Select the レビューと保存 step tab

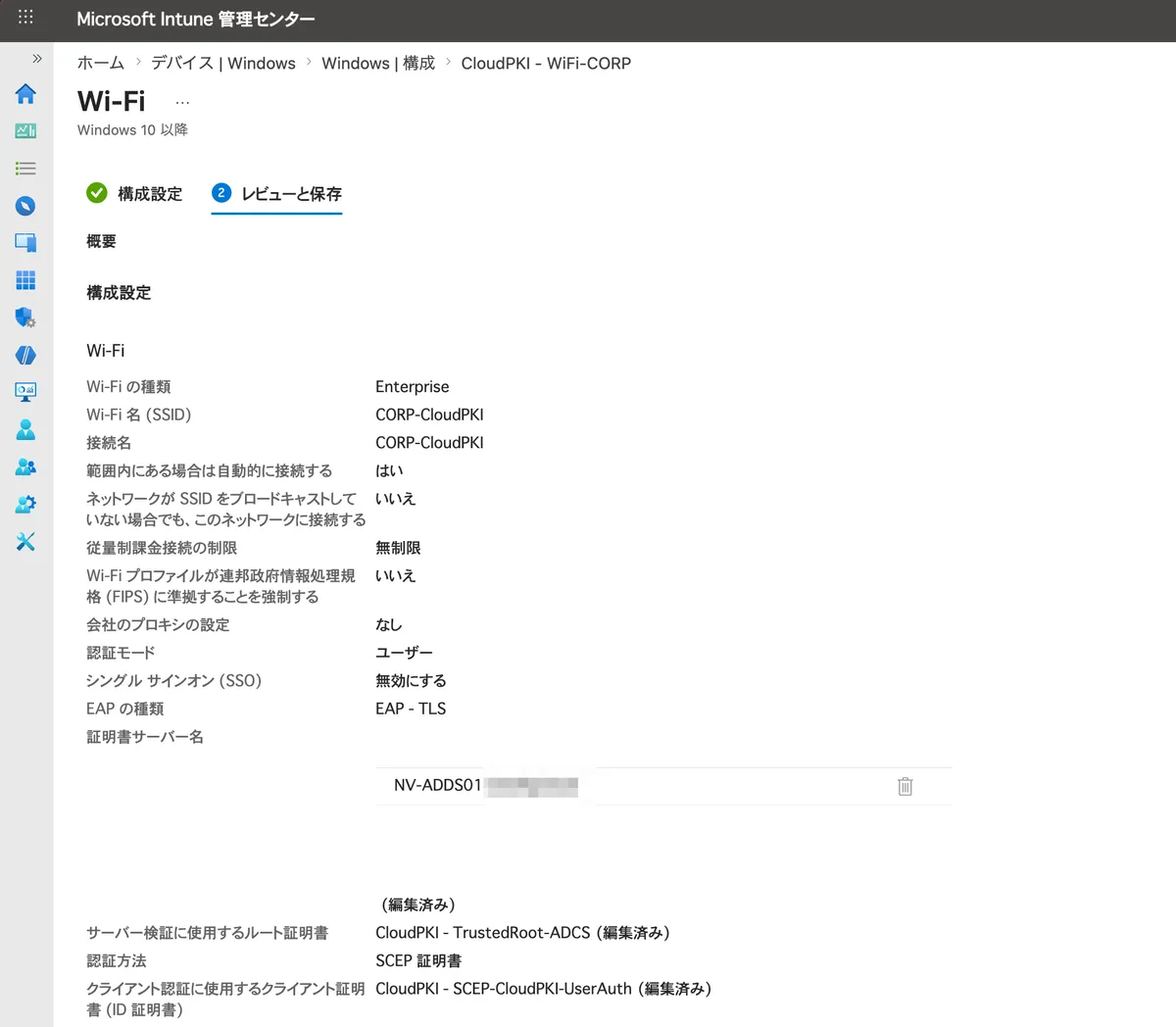point(277,194)
